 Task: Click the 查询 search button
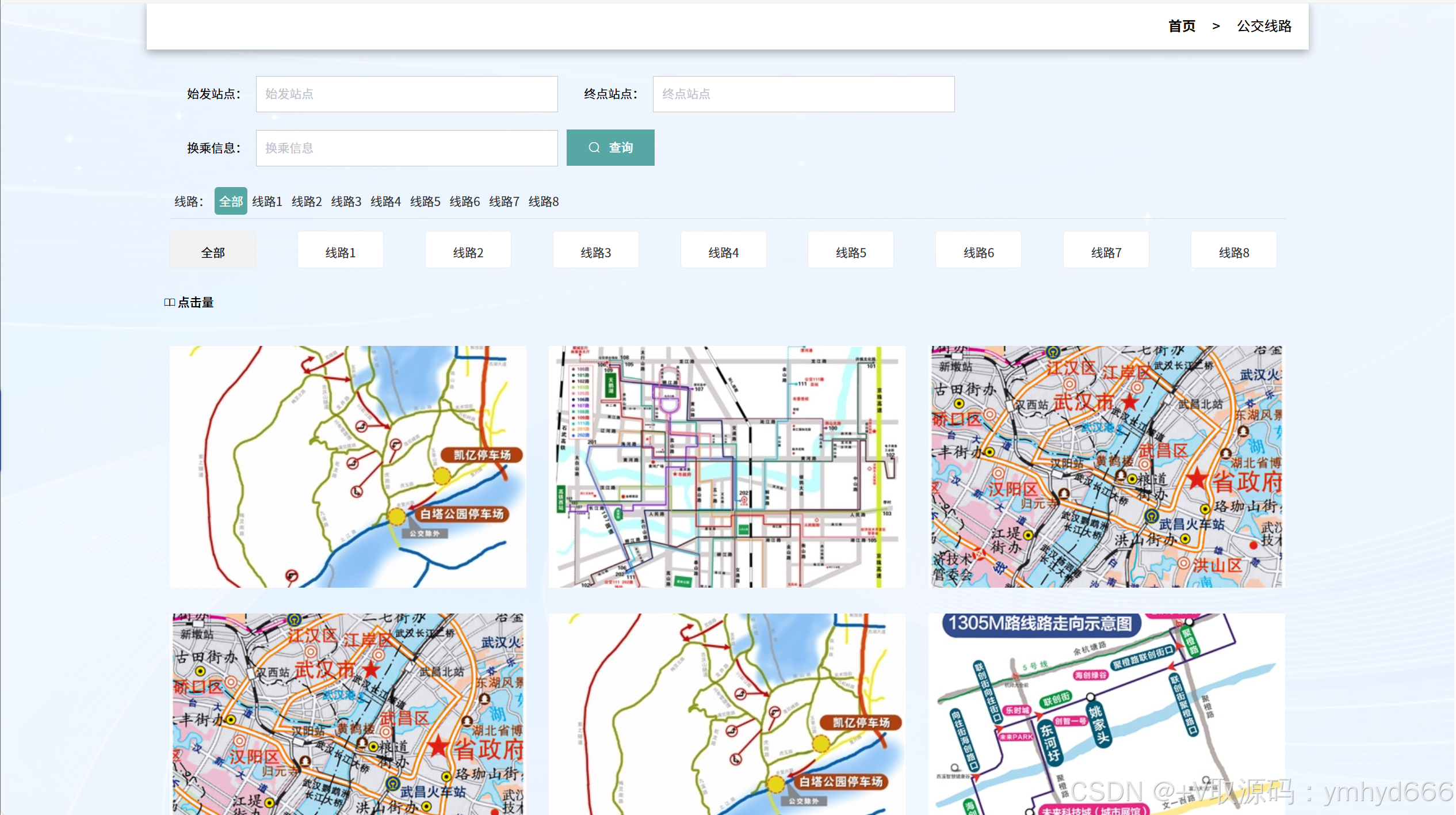610,148
